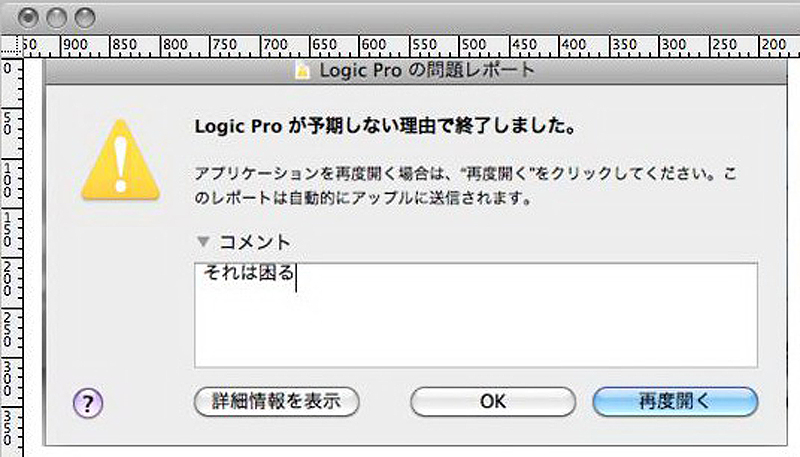The image size is (800, 457).
Task: Click the 300 mark on the vertical ruler
Action: click(x=8, y=378)
